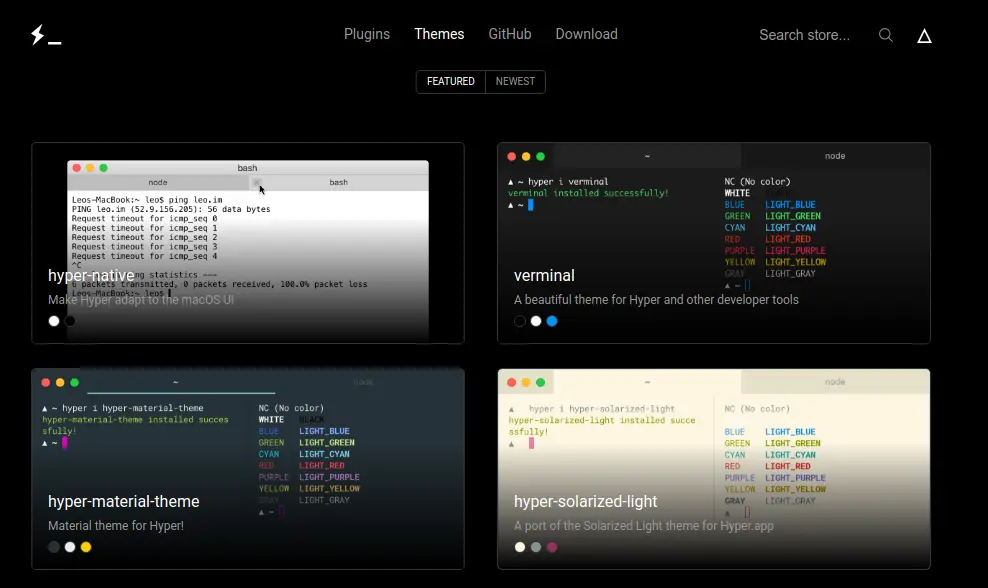Open the Plugins page
The height and width of the screenshot is (588, 988).
pyautogui.click(x=367, y=34)
